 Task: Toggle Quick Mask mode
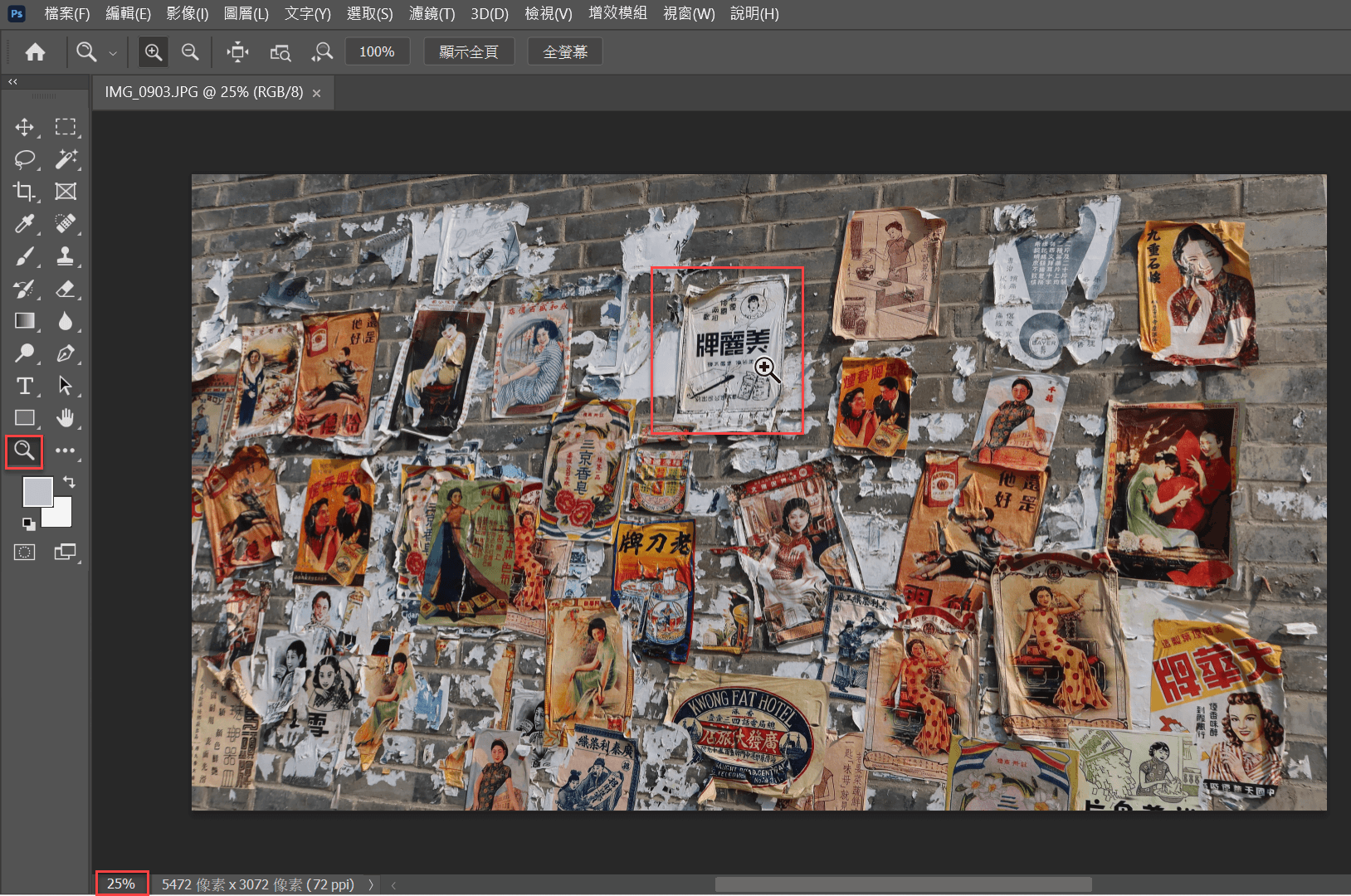coord(24,552)
